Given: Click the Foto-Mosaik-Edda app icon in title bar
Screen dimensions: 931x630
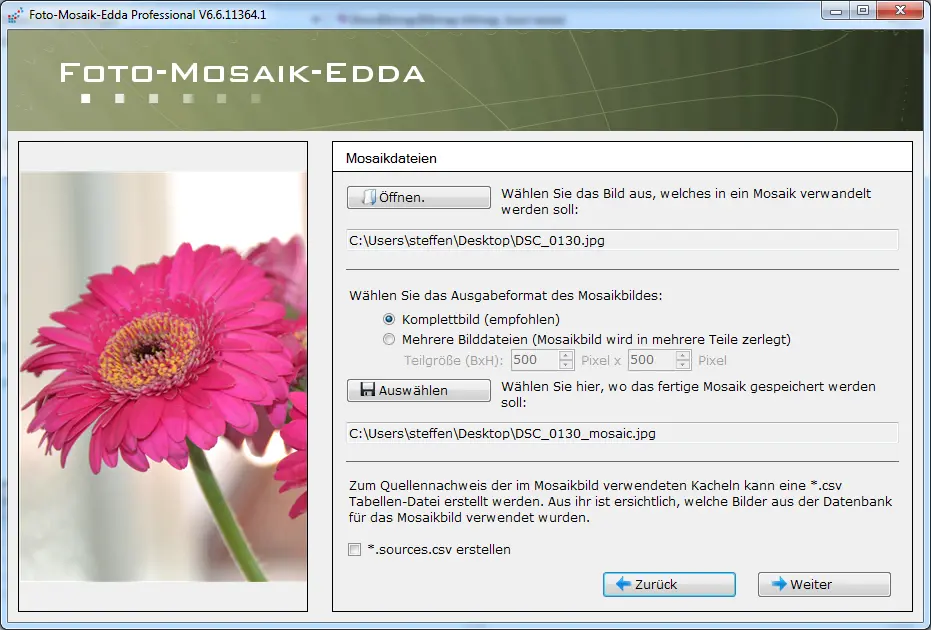Looking at the screenshot, I should click(15, 15).
